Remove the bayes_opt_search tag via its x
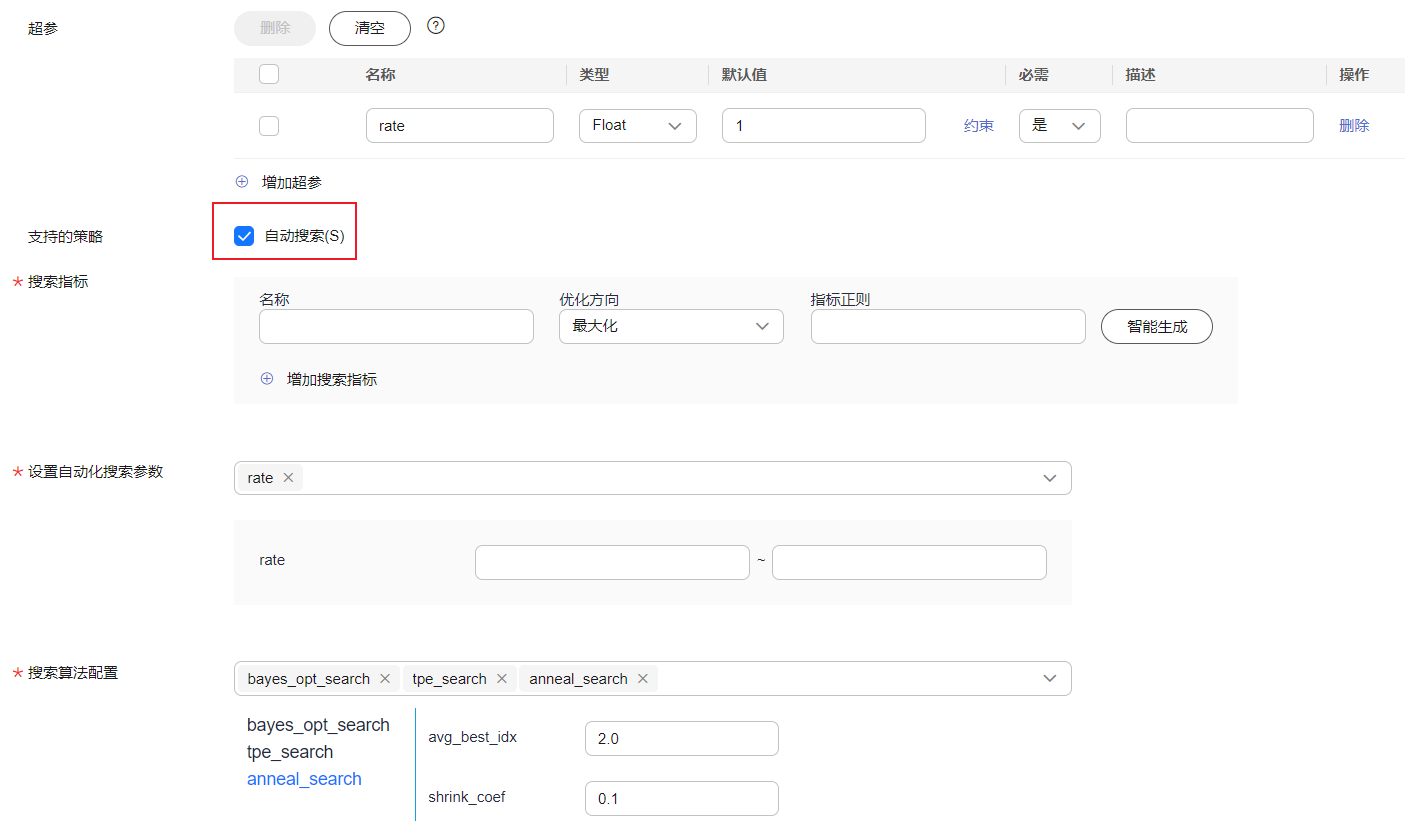Screen dimensions: 1405x821 (384, 679)
